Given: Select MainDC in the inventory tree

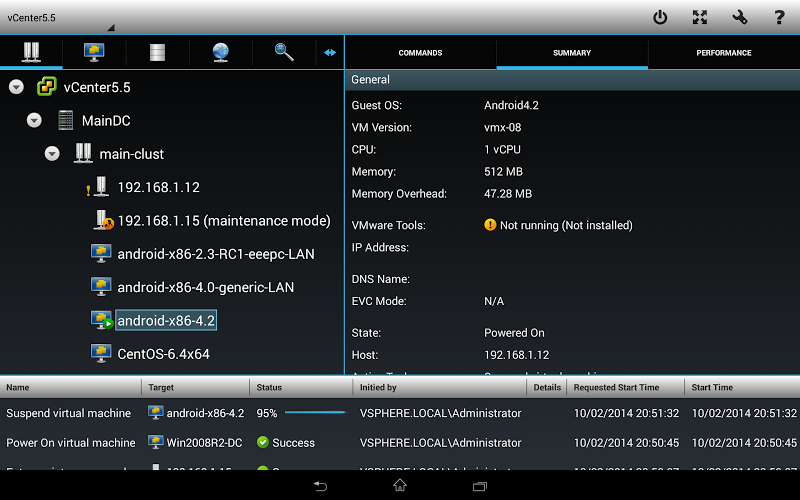Looking at the screenshot, I should coord(106,120).
